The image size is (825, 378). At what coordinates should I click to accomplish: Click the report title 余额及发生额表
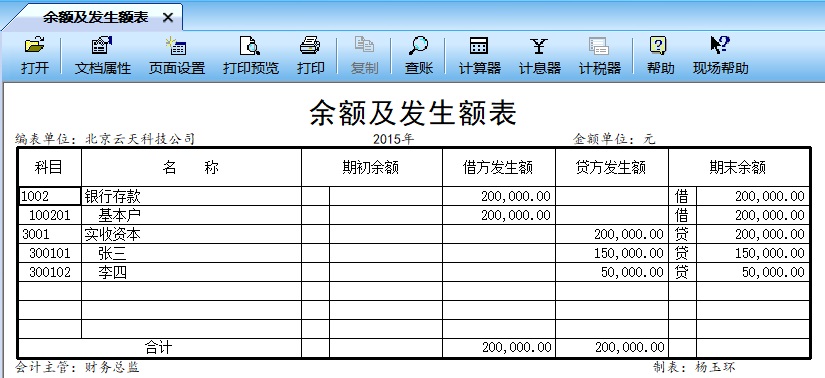point(413,113)
